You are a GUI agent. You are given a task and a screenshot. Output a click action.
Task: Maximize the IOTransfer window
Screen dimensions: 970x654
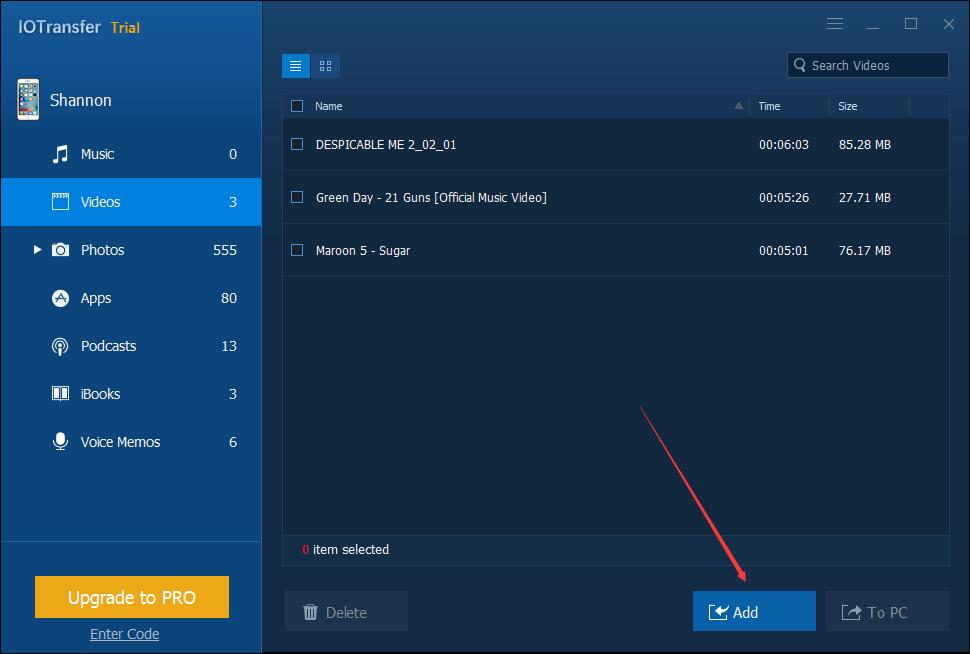point(911,24)
